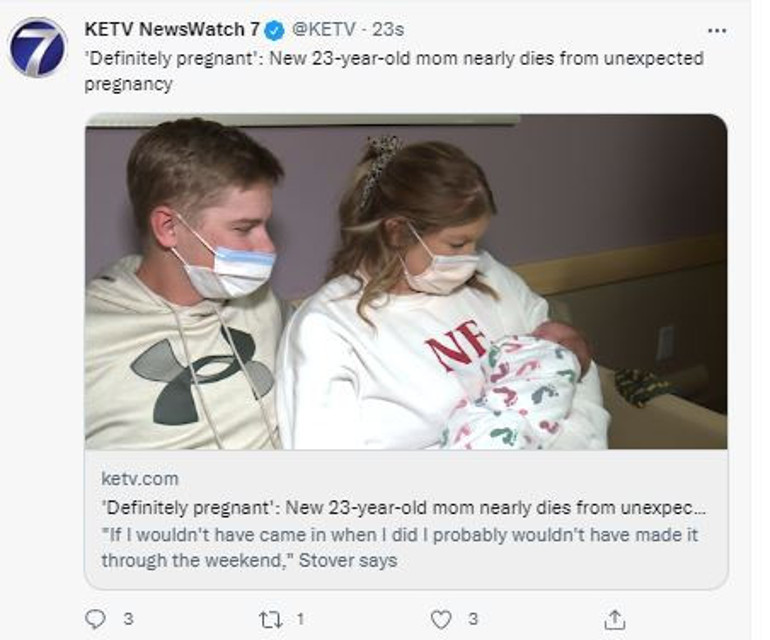This screenshot has width=770, height=640.
Task: Click the retweet count number 1
Action: (300, 619)
